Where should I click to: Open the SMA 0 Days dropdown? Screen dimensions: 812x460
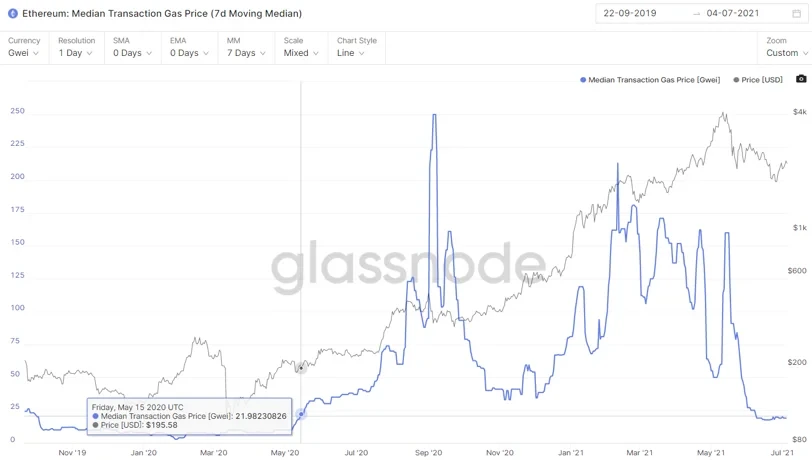point(132,53)
